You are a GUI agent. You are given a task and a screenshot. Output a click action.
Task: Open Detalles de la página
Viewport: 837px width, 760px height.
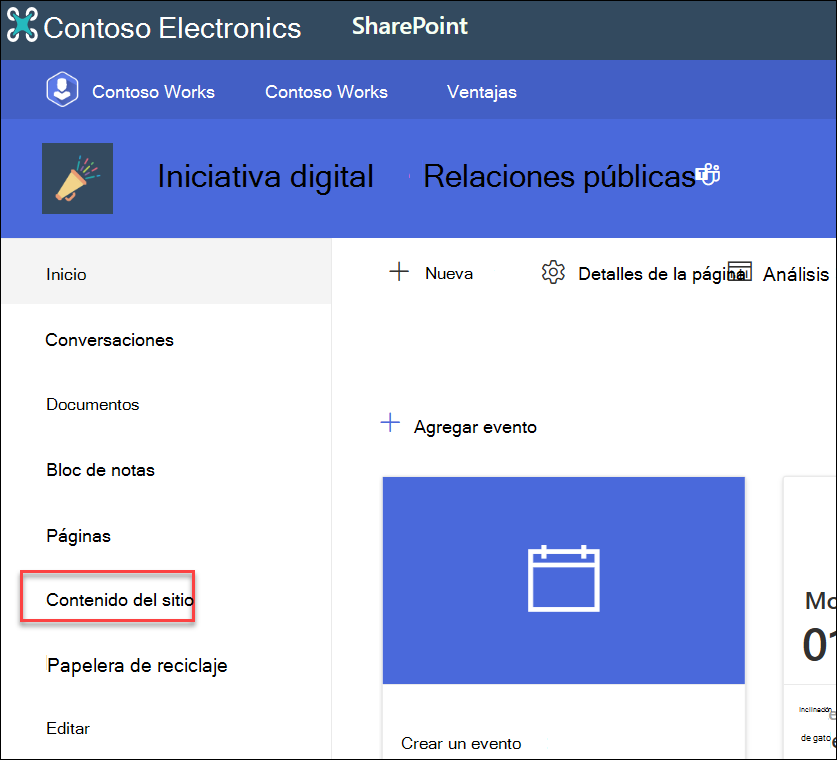tap(643, 273)
